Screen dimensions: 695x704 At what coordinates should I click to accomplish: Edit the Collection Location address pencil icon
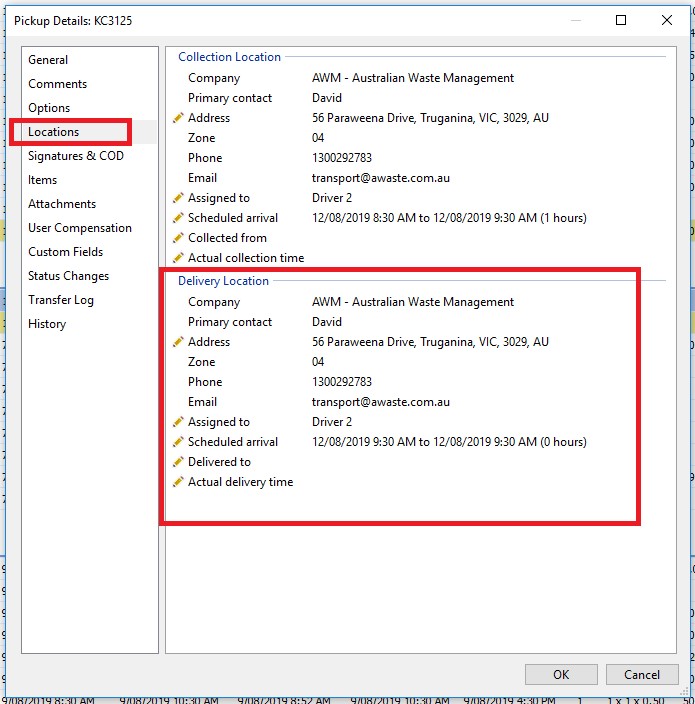[x=178, y=118]
